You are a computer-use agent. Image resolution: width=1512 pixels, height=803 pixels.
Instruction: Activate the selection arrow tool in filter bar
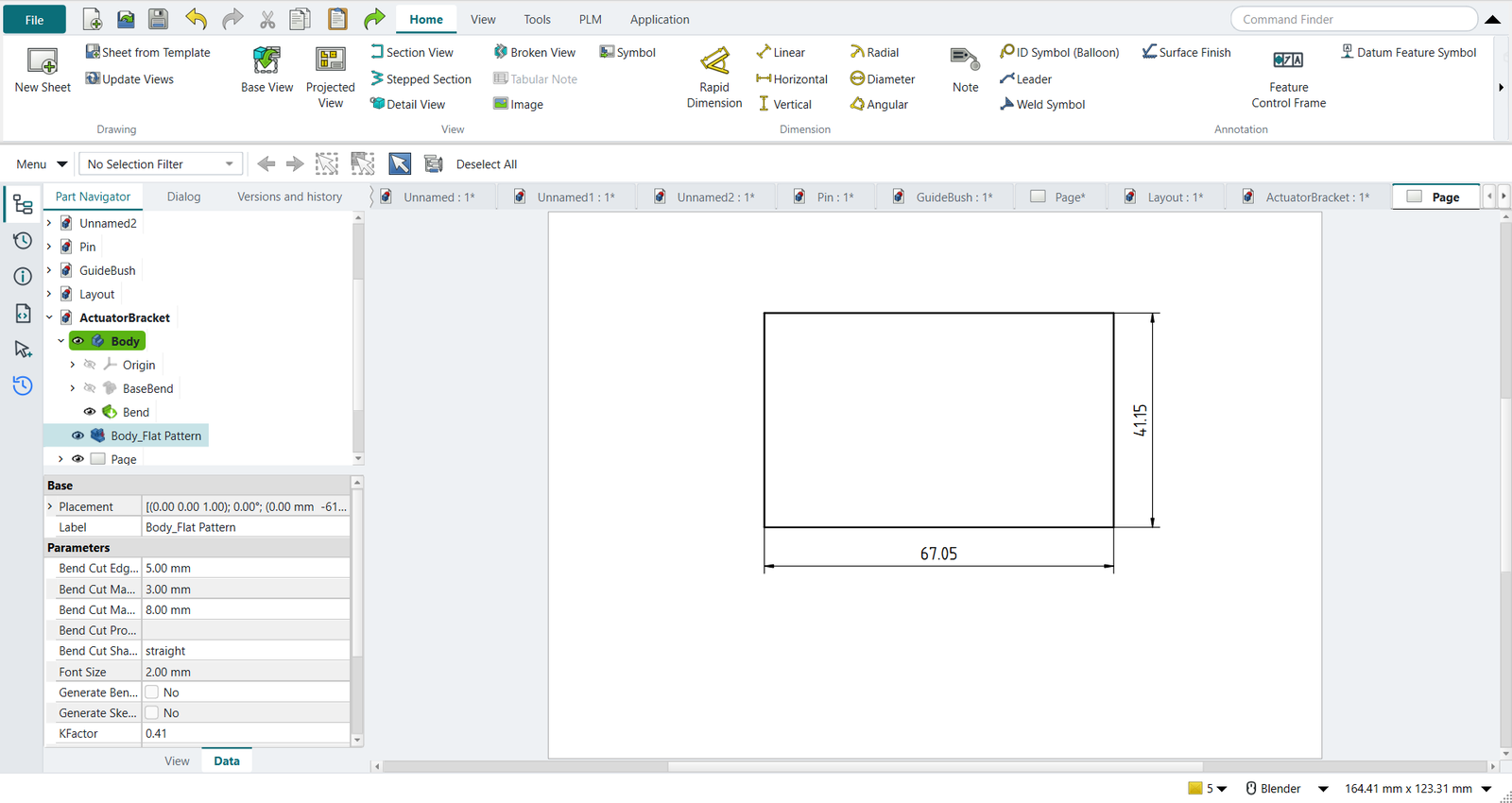(400, 163)
